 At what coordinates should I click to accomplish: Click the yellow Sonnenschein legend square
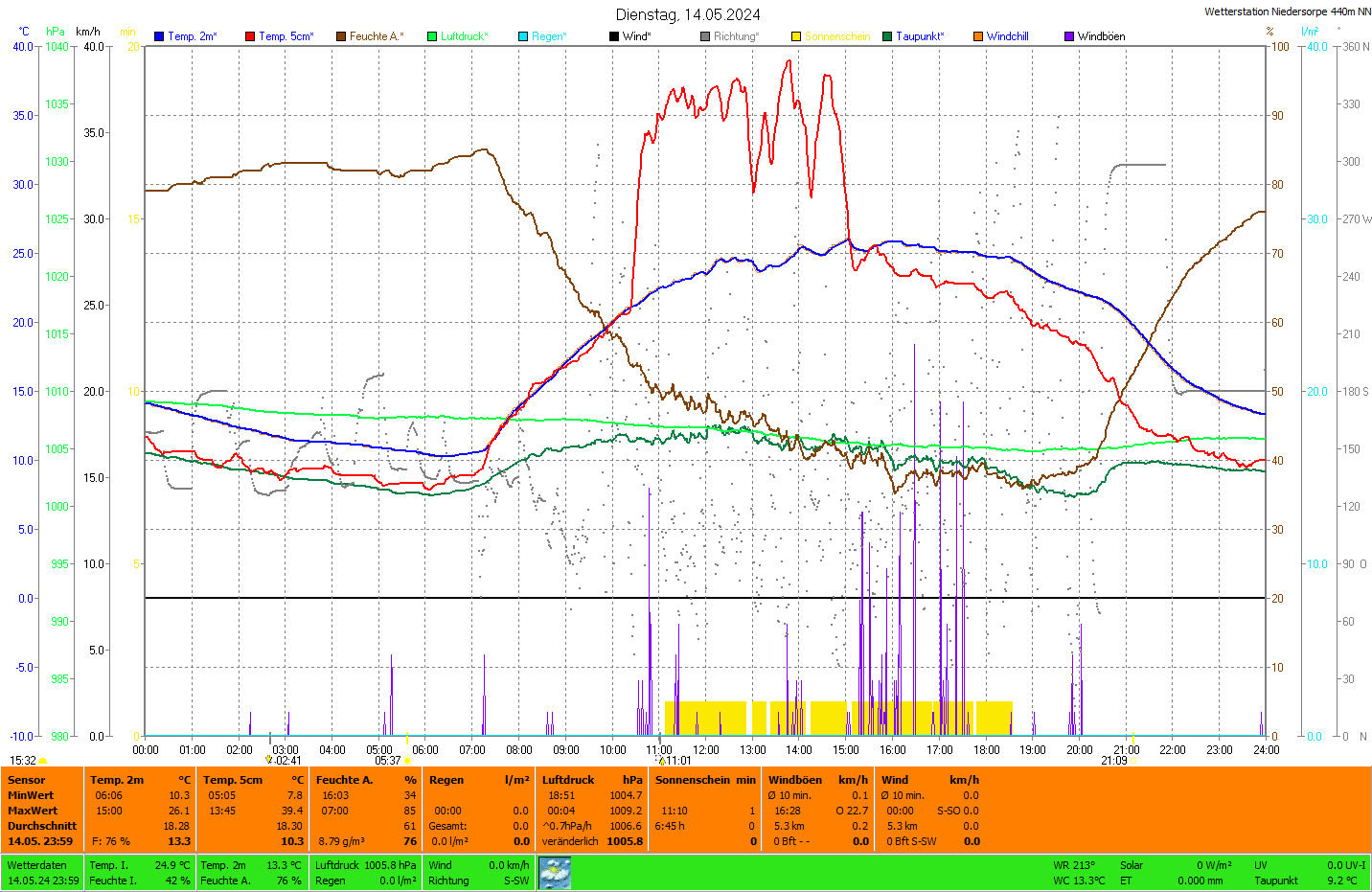click(x=796, y=36)
